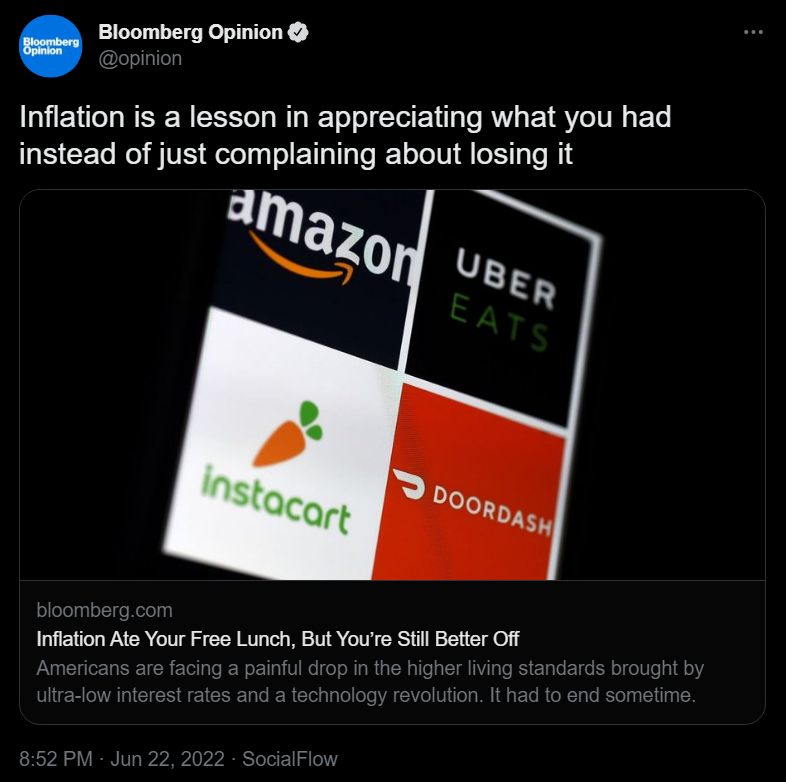Open the tweet's three-dot more menu
This screenshot has height=782, width=786.
(753, 32)
